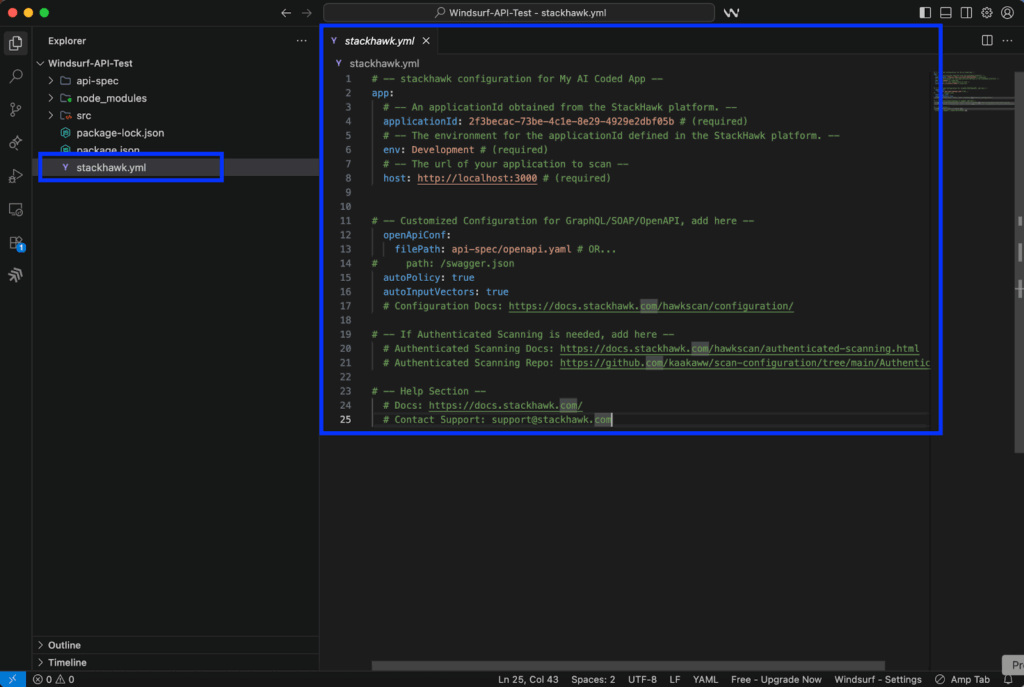Screen dimensions: 1024x687
Task: Open the settings gear in title bar
Action: point(987,13)
